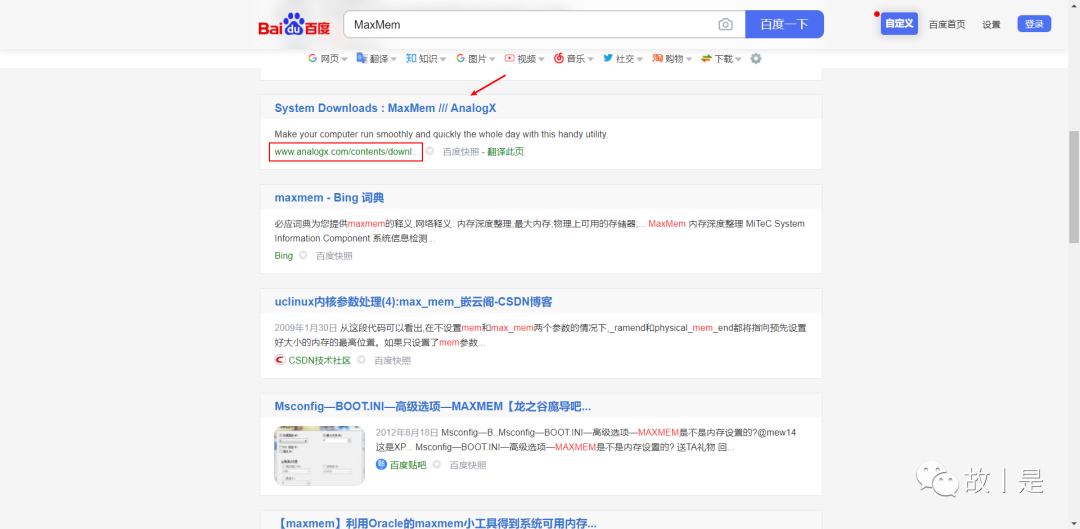Expand the 知识 dropdown
Image resolution: width=1080 pixels, height=529 pixels.
pyautogui.click(x=443, y=59)
